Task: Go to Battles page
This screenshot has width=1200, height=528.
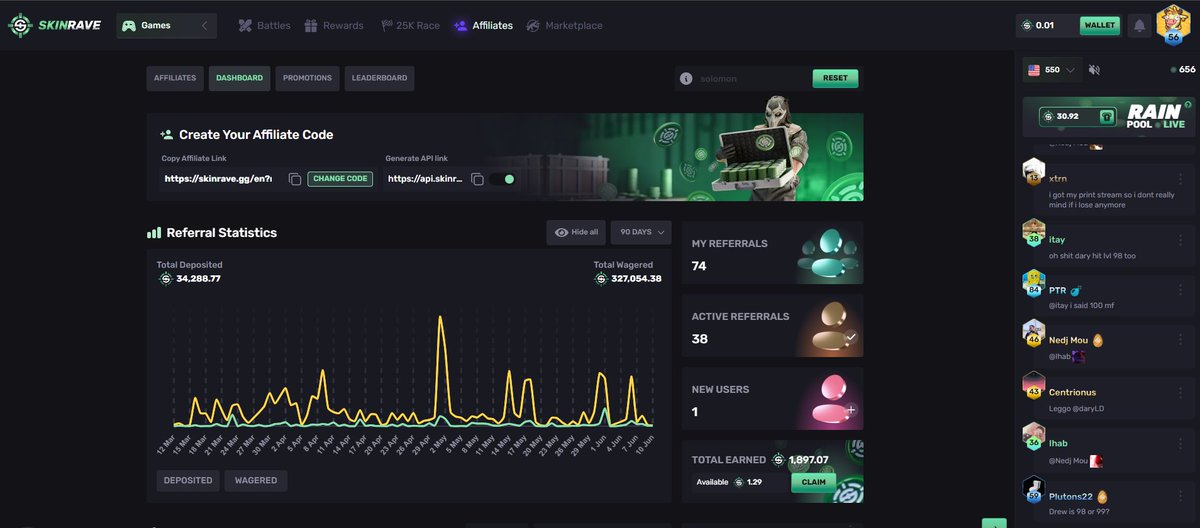Action: (265, 26)
